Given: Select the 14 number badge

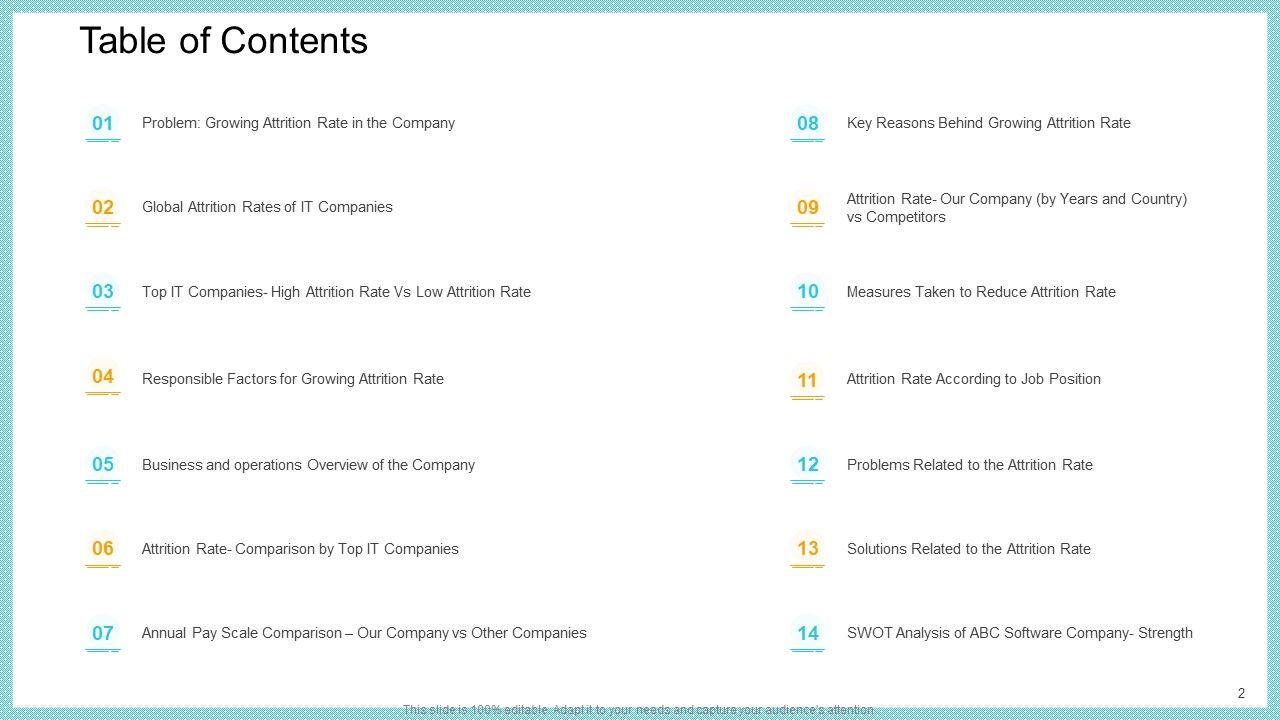Looking at the screenshot, I should (807, 633).
